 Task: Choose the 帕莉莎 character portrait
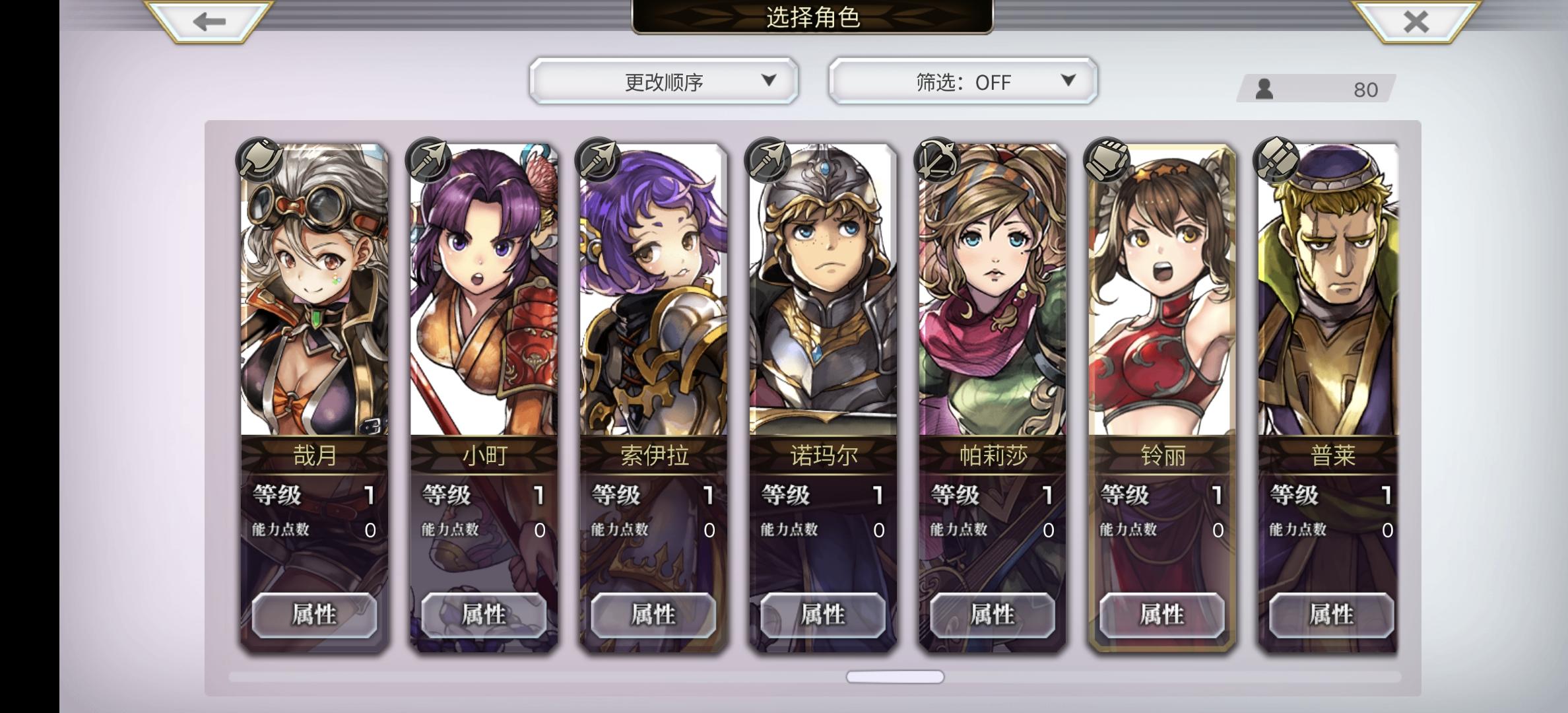pos(993,290)
